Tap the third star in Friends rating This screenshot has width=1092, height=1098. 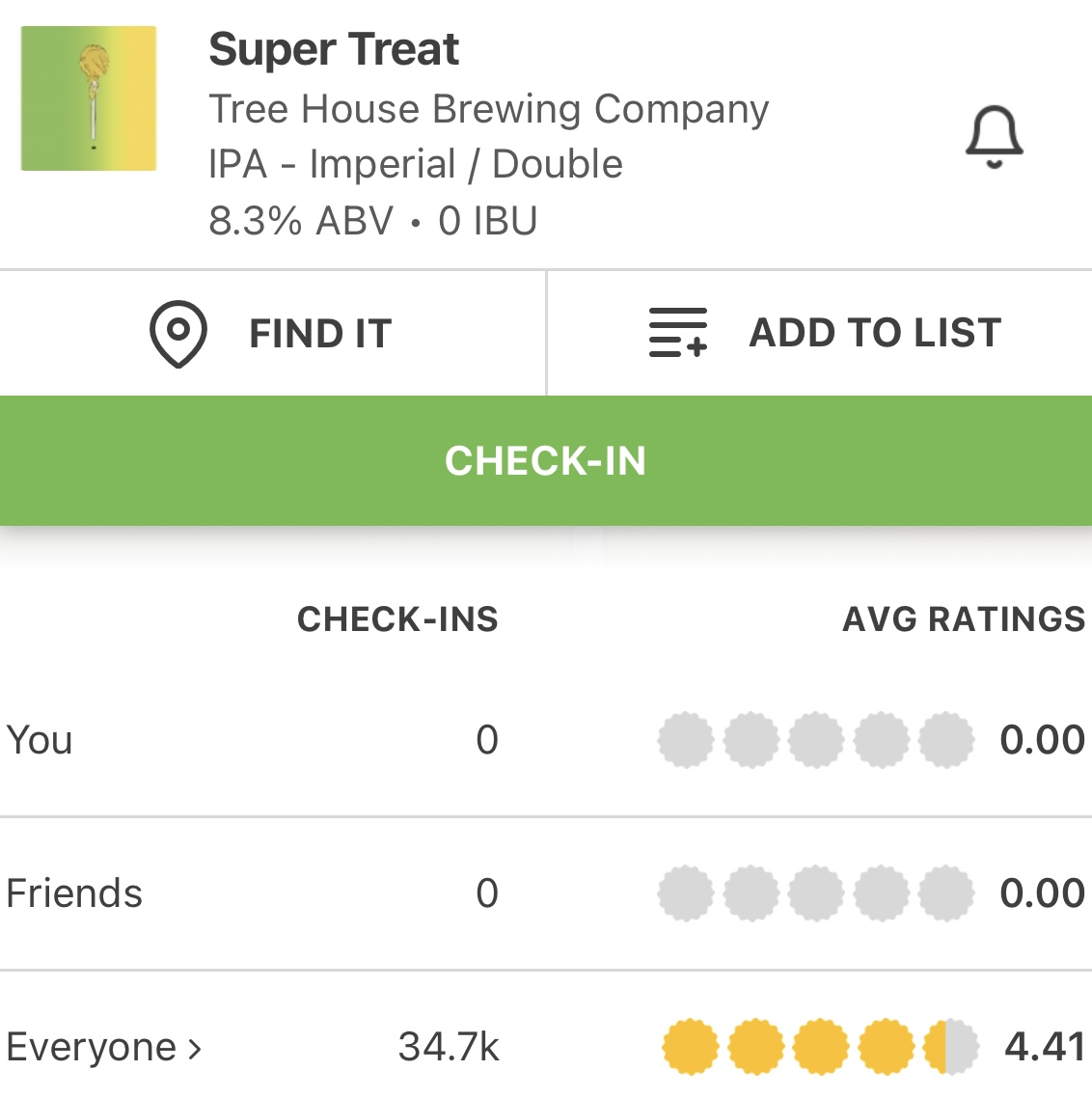click(x=816, y=893)
